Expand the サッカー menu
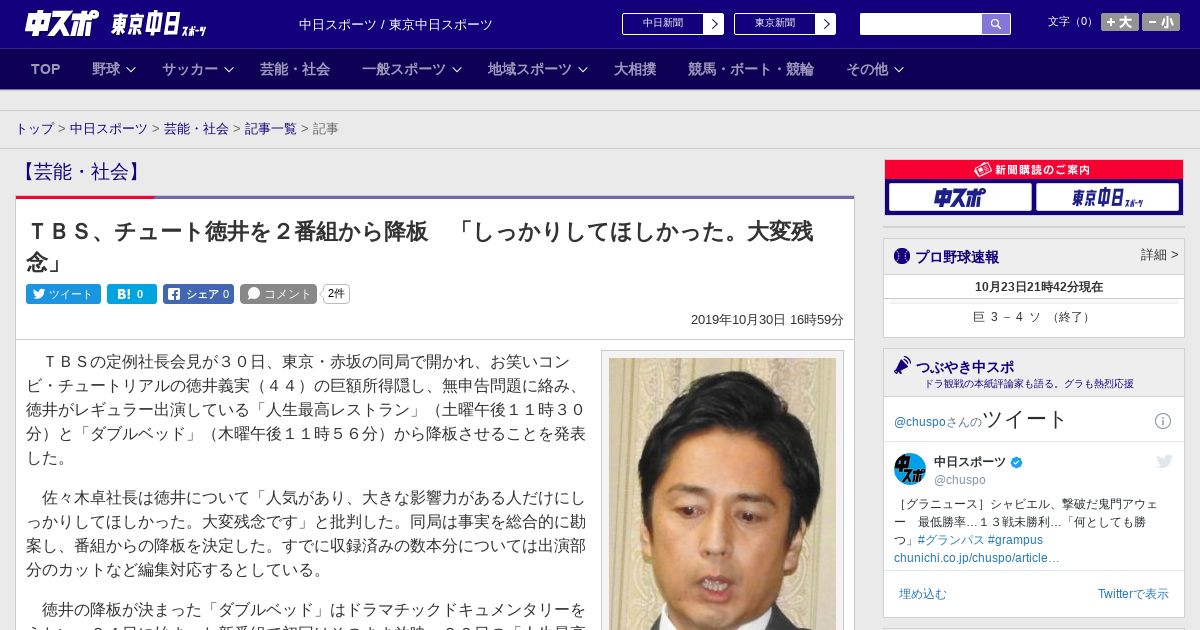This screenshot has height=630, width=1200. [x=198, y=69]
